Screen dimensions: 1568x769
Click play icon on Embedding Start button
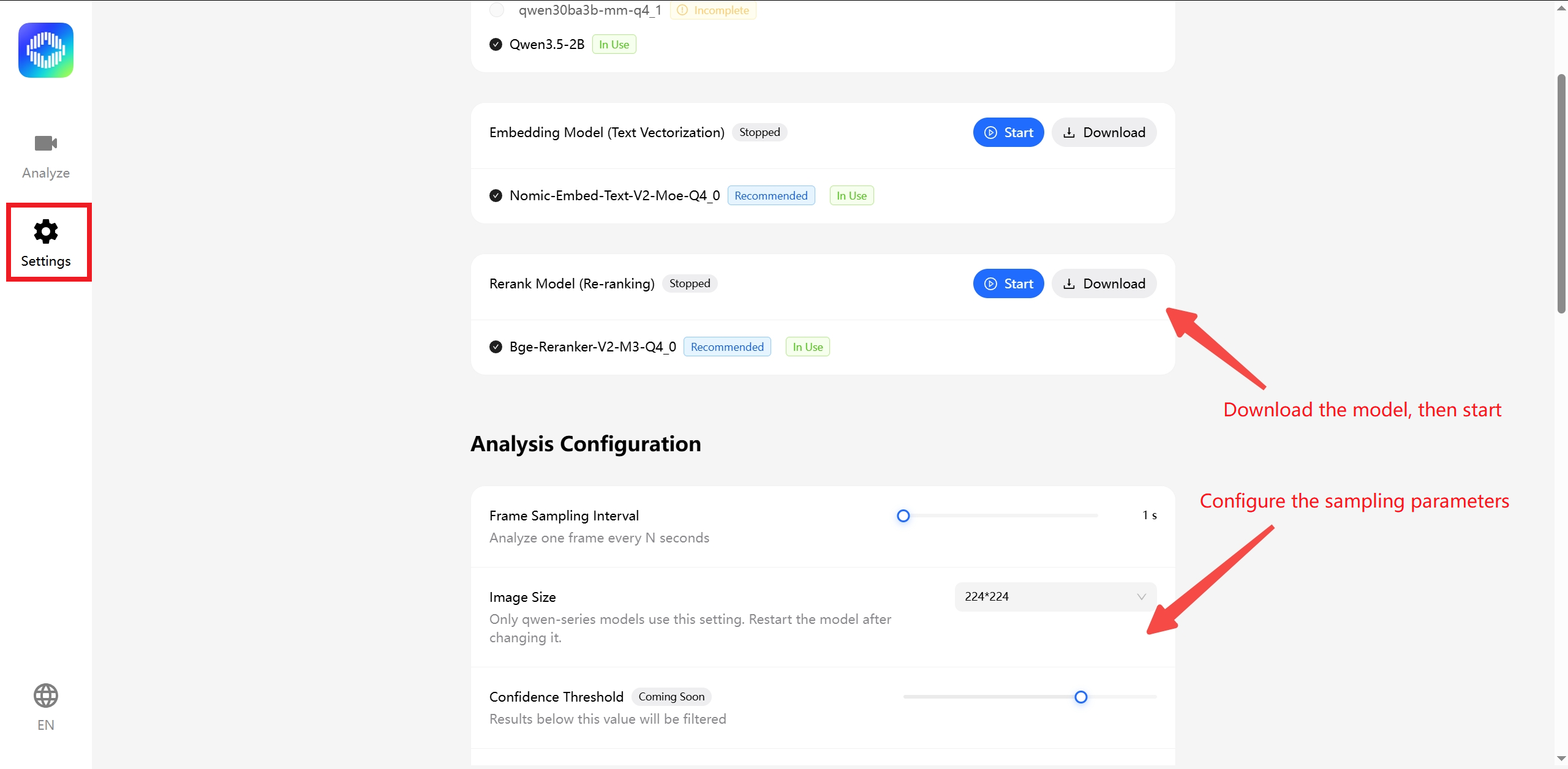coord(990,132)
